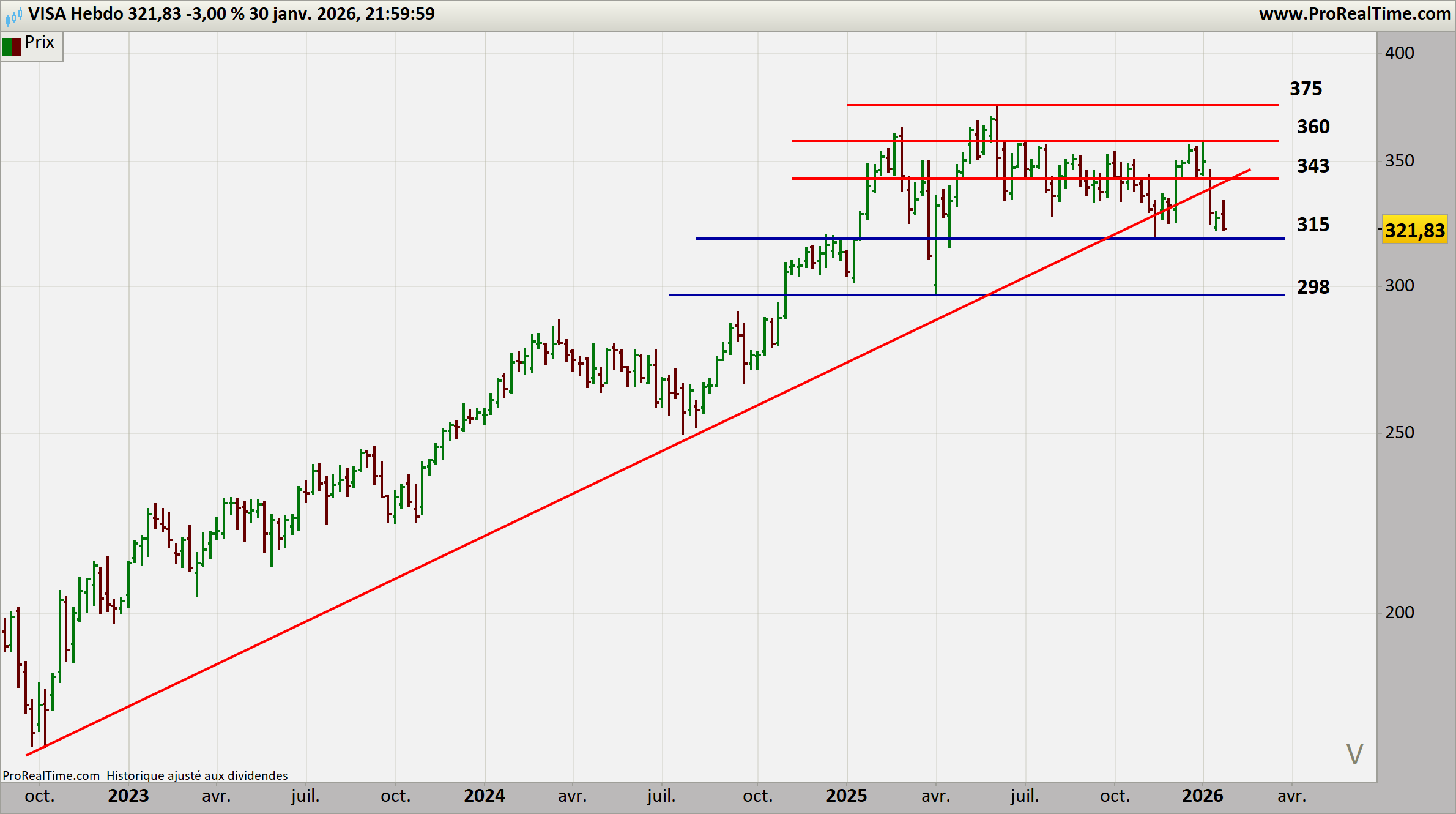Click the 2025 year marker on time axis
Viewport: 1456px width, 814px height.
click(846, 796)
